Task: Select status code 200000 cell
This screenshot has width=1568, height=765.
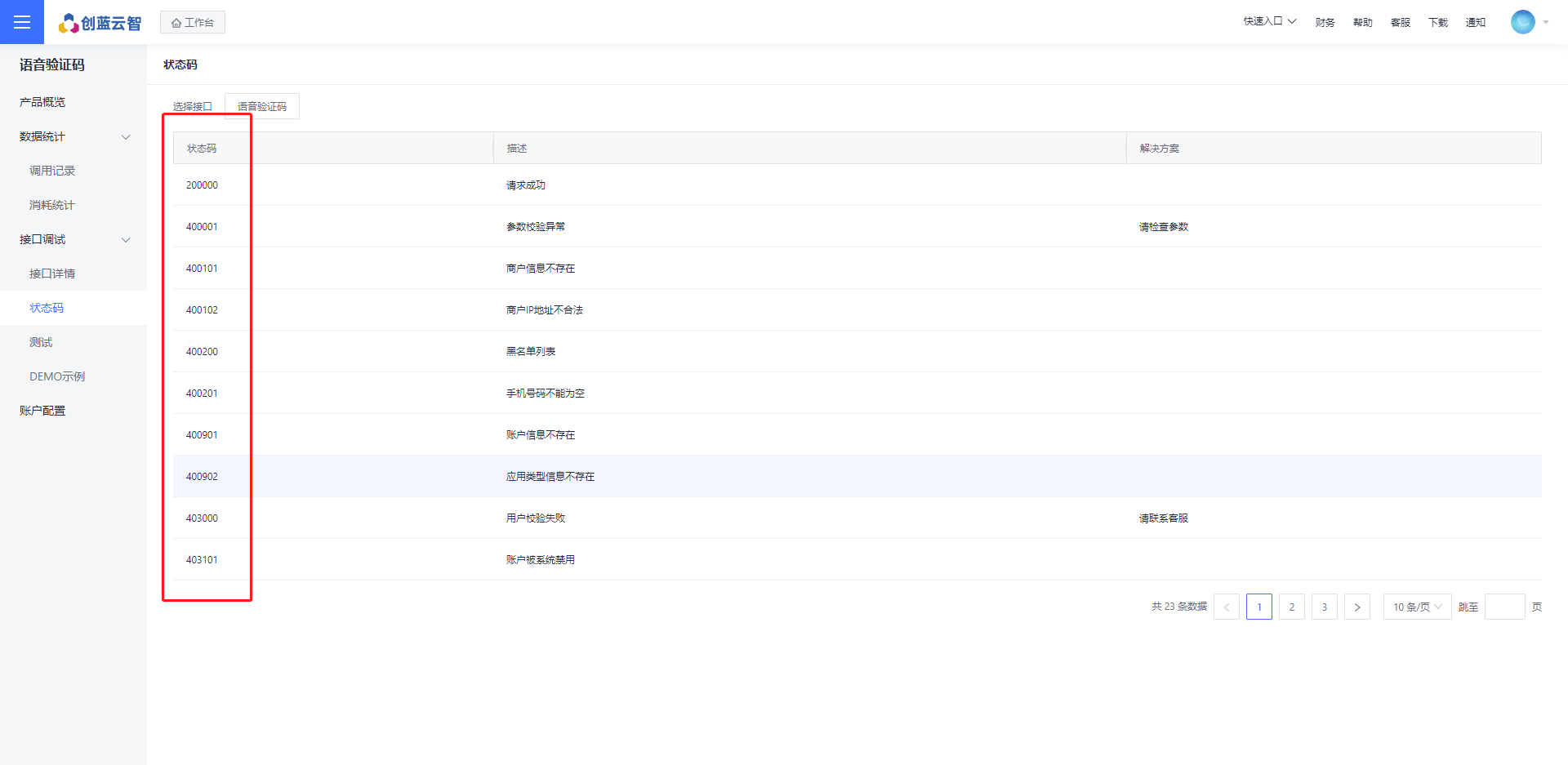Action: 202,185
